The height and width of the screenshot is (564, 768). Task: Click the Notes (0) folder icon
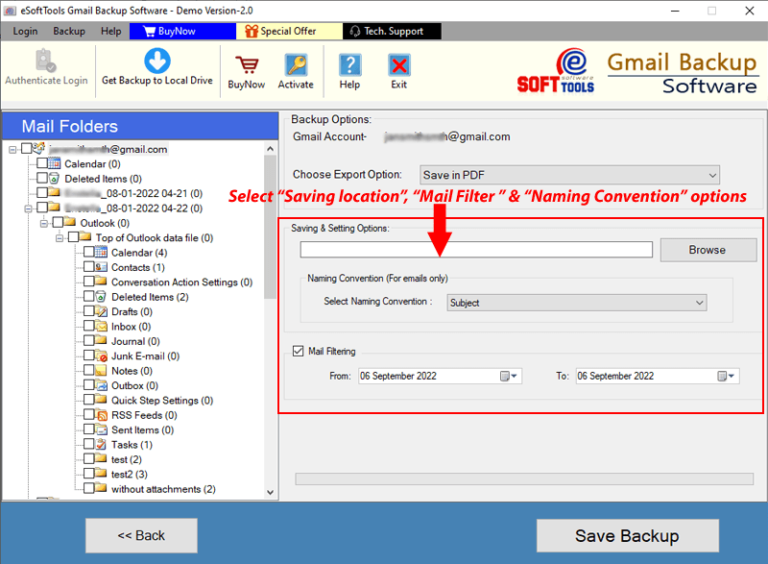[101, 370]
